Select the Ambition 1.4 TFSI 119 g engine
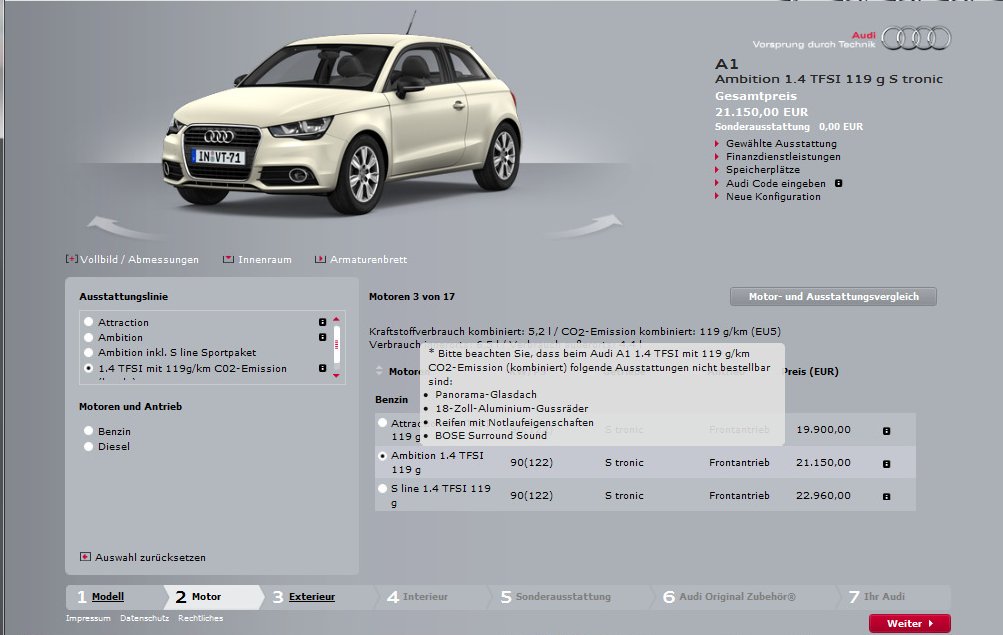This screenshot has width=1003, height=635. tap(383, 456)
